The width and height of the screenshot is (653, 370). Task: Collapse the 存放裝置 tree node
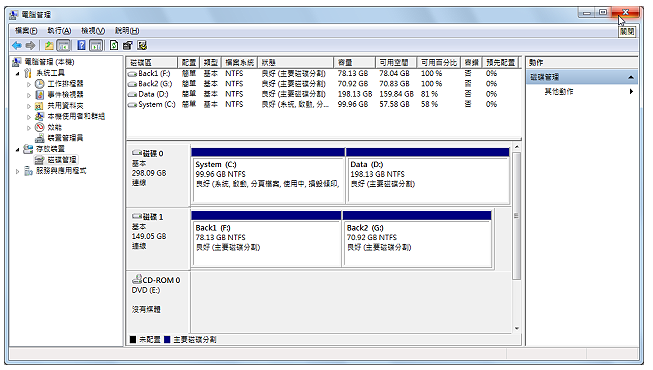point(17,150)
